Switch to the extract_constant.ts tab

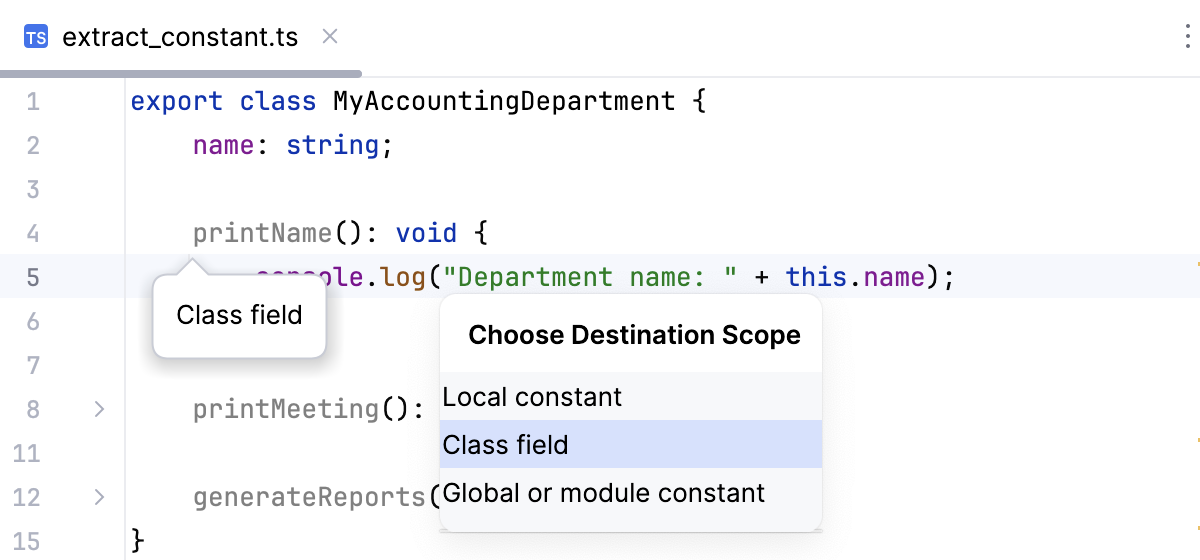(x=180, y=38)
